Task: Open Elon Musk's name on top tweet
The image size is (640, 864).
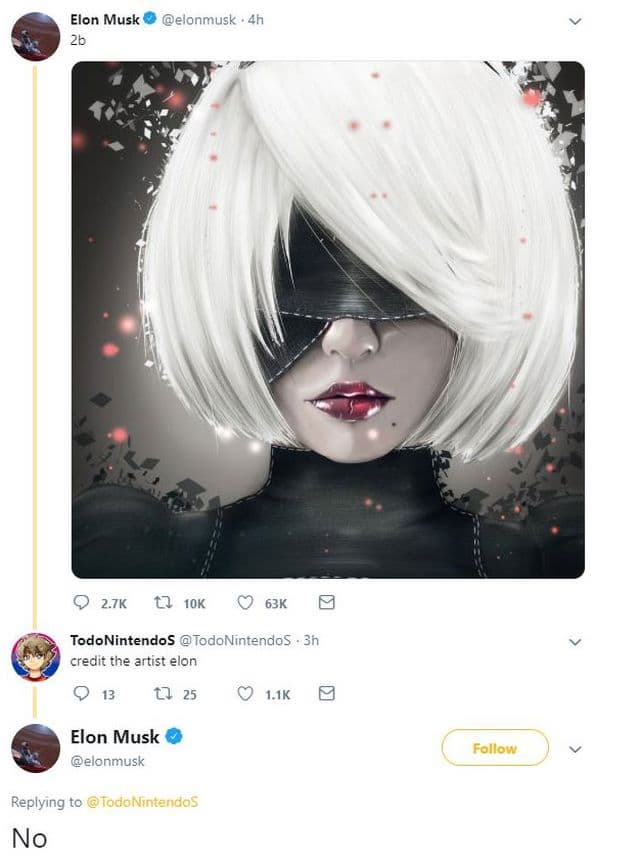Action: click(x=105, y=19)
